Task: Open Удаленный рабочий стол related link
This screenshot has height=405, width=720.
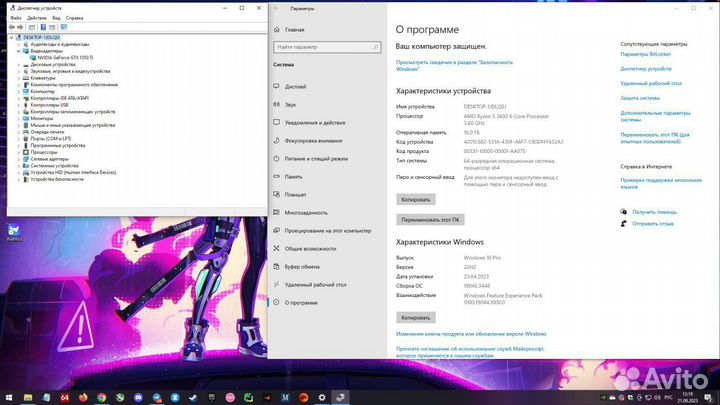Action: pyautogui.click(x=651, y=84)
